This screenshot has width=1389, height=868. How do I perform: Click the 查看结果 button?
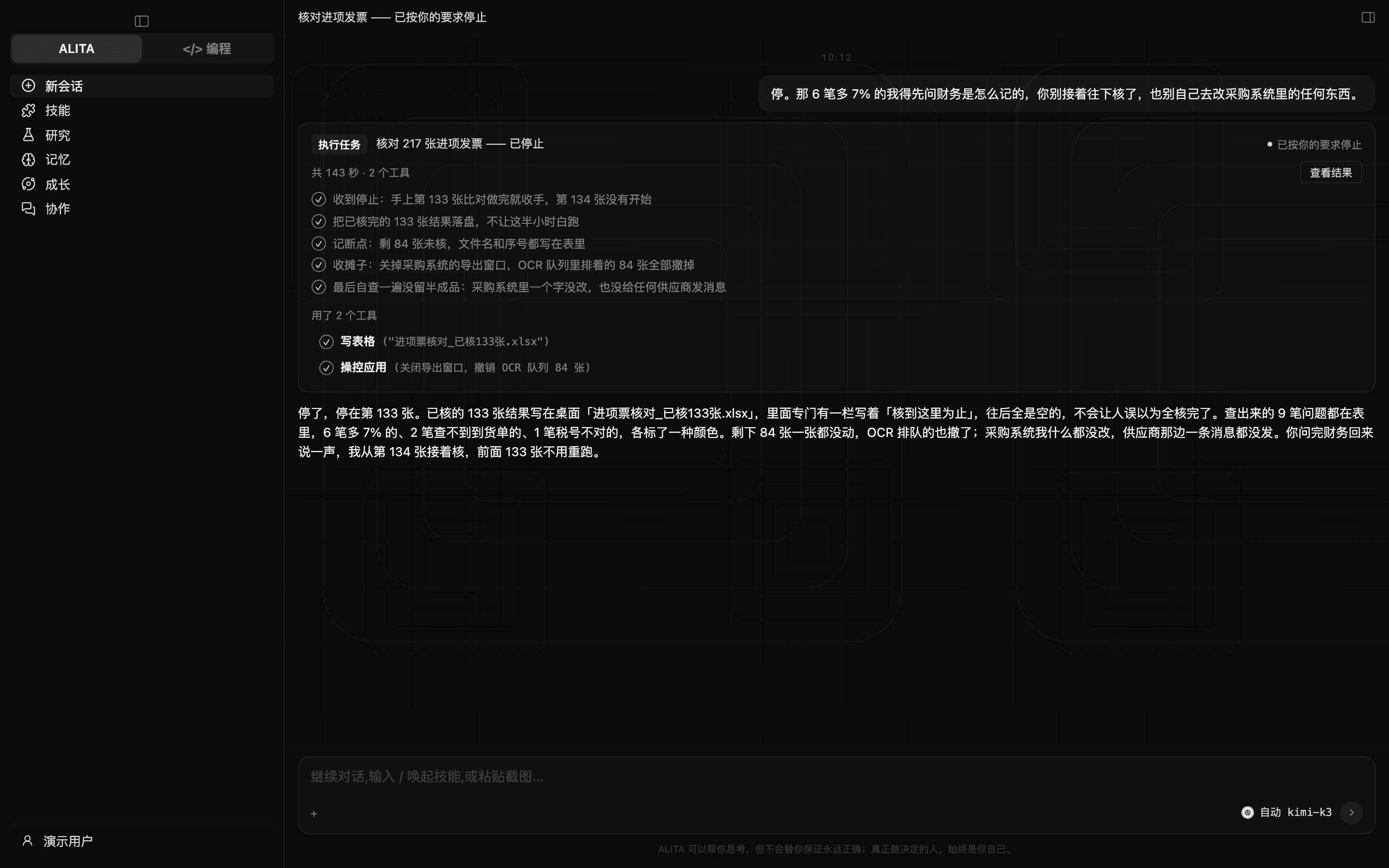(1331, 173)
